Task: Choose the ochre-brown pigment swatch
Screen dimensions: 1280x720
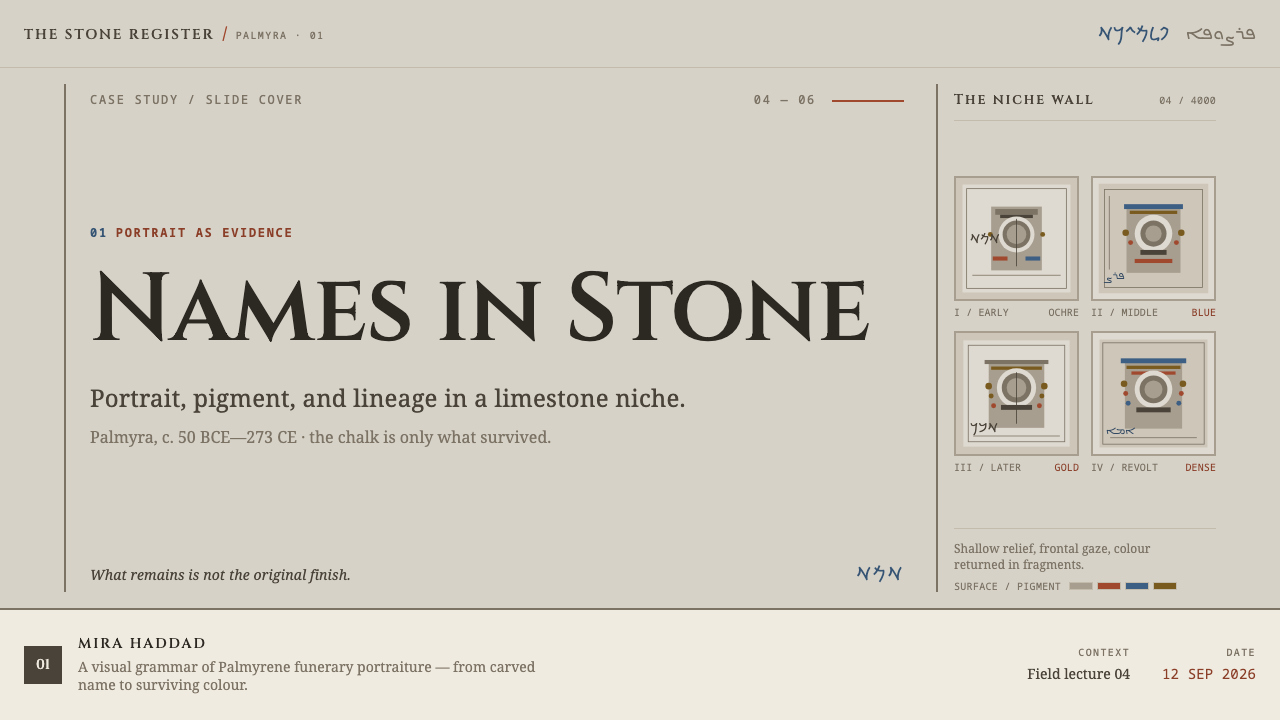Action: (1165, 586)
